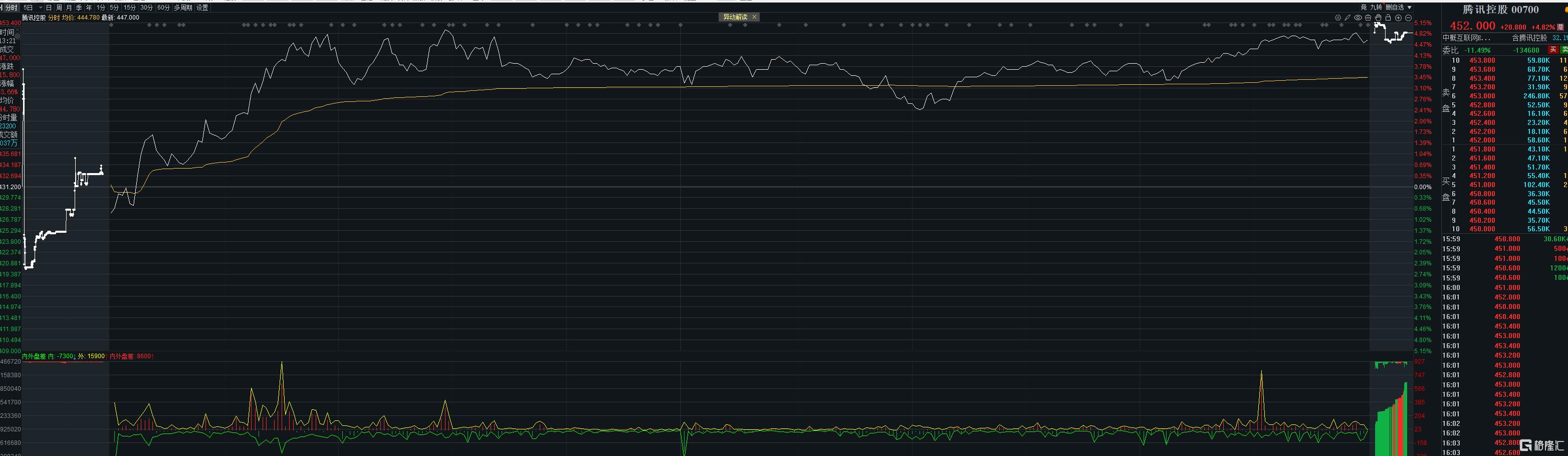This screenshot has width=1568, height=456.
Task: Select buy level 10 price 450.000
Action: pyautogui.click(x=1482, y=229)
